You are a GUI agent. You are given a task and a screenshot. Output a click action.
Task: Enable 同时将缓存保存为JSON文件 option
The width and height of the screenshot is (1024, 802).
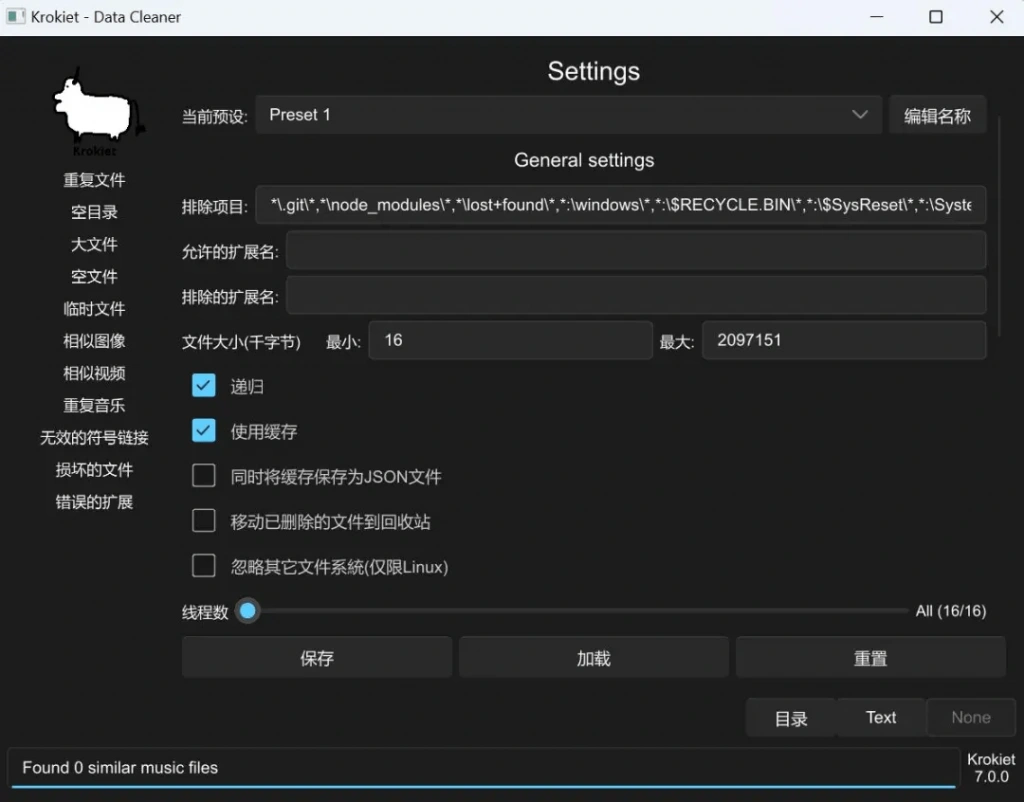pyautogui.click(x=204, y=476)
